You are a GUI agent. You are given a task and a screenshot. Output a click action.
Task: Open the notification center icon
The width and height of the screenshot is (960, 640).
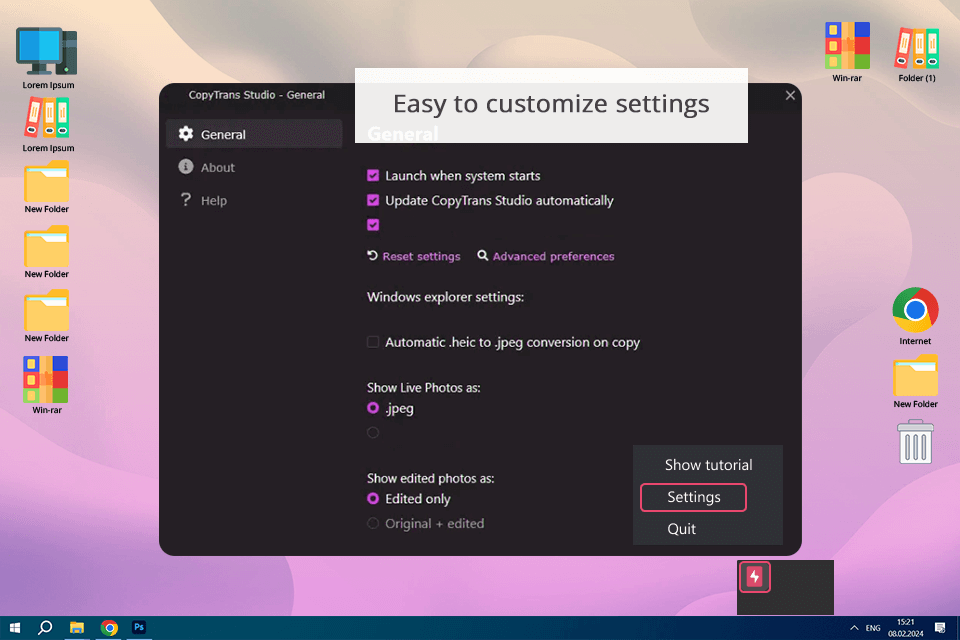[940, 628]
